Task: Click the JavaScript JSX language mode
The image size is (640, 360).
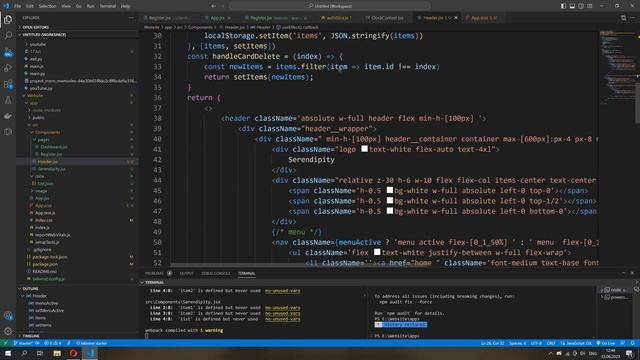Action: pyautogui.click(x=578, y=343)
